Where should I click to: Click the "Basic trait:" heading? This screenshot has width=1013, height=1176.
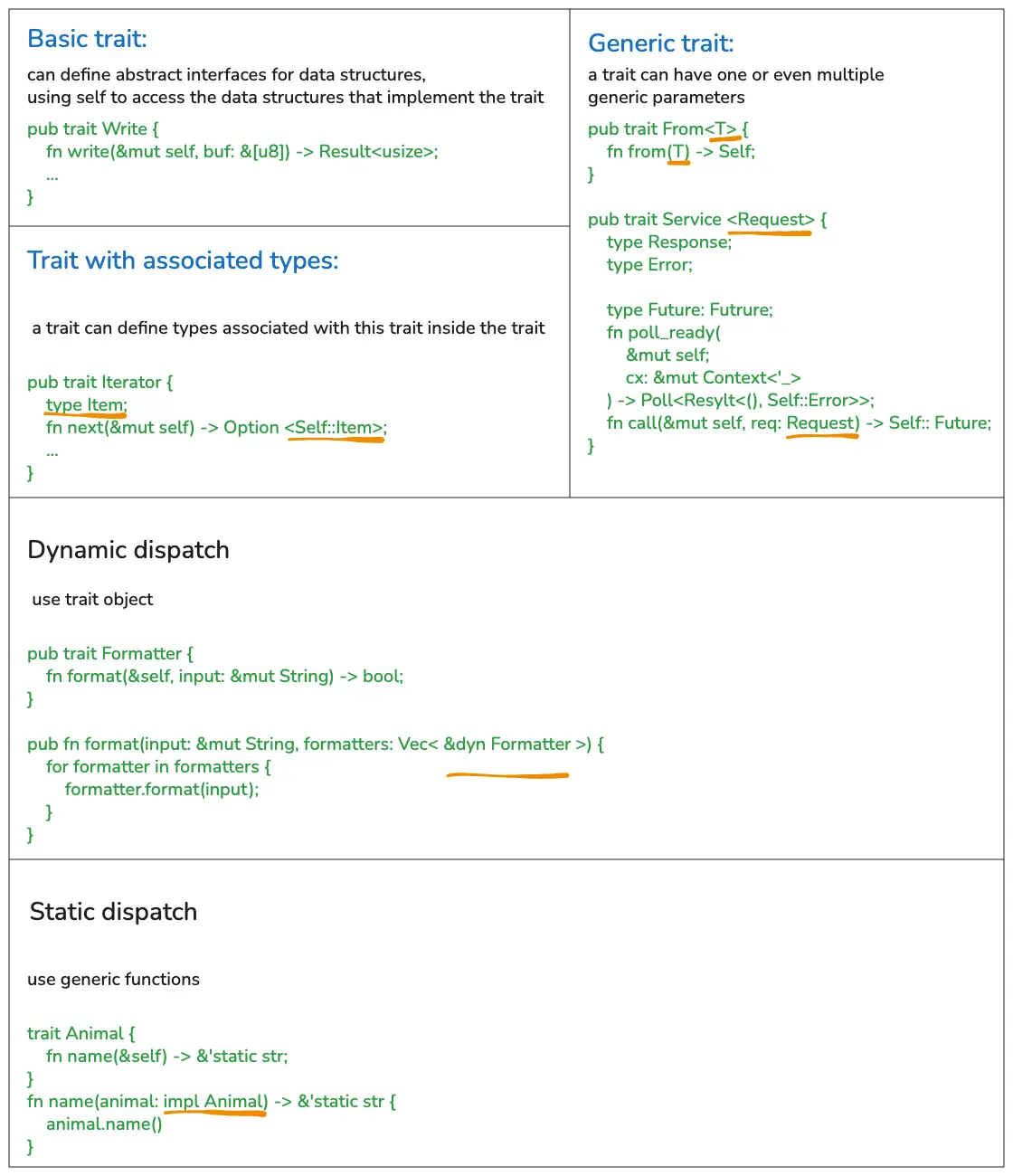(x=87, y=39)
